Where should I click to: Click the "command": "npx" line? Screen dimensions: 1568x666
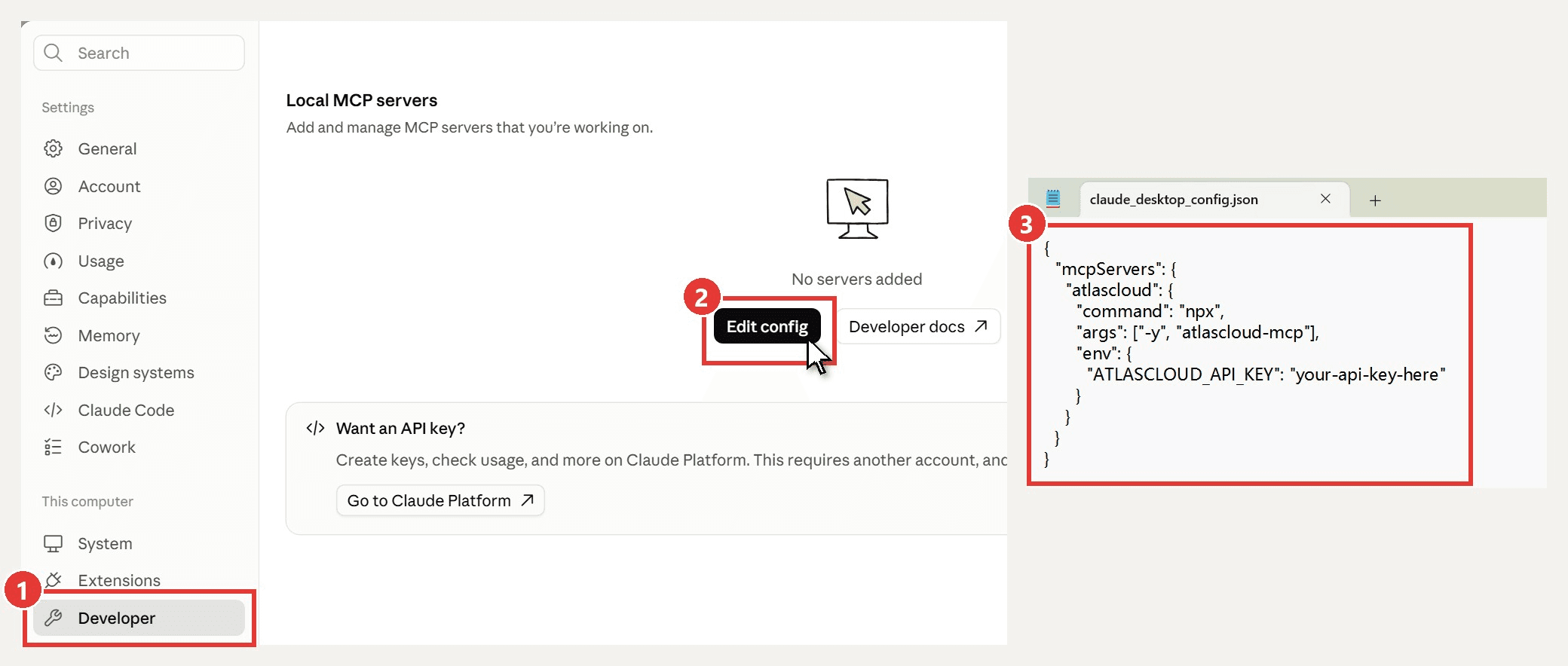[1150, 311]
